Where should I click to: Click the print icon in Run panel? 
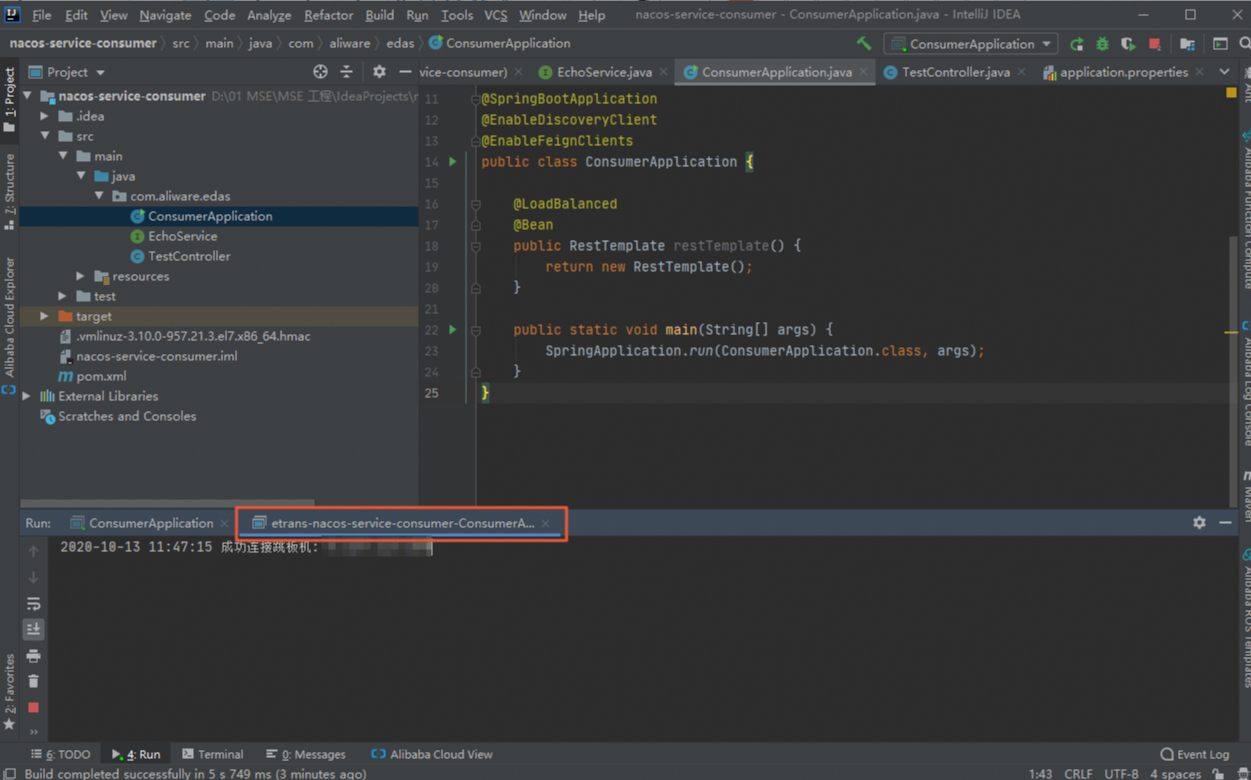[33, 656]
